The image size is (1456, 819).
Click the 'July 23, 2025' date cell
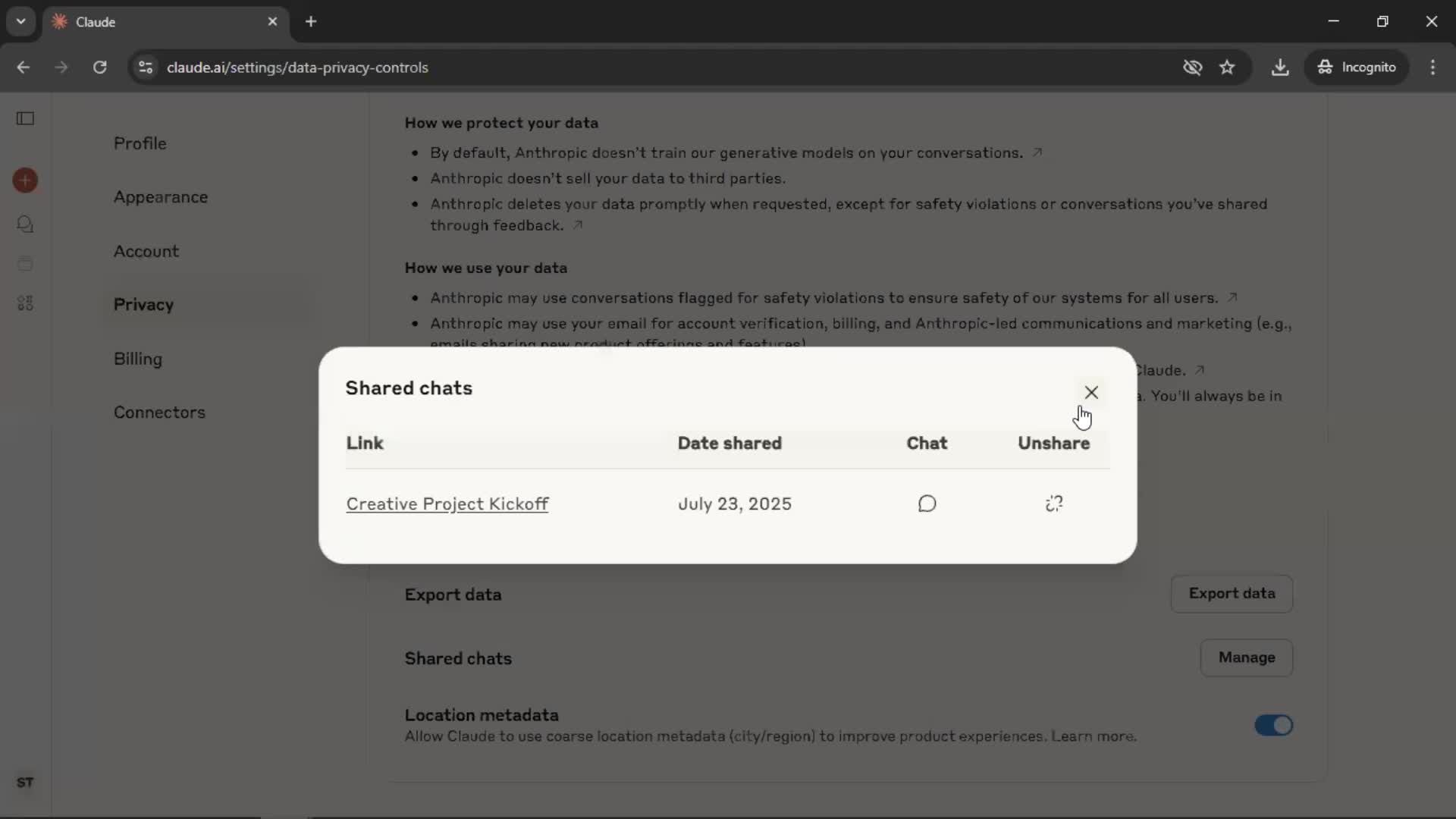pos(735,504)
